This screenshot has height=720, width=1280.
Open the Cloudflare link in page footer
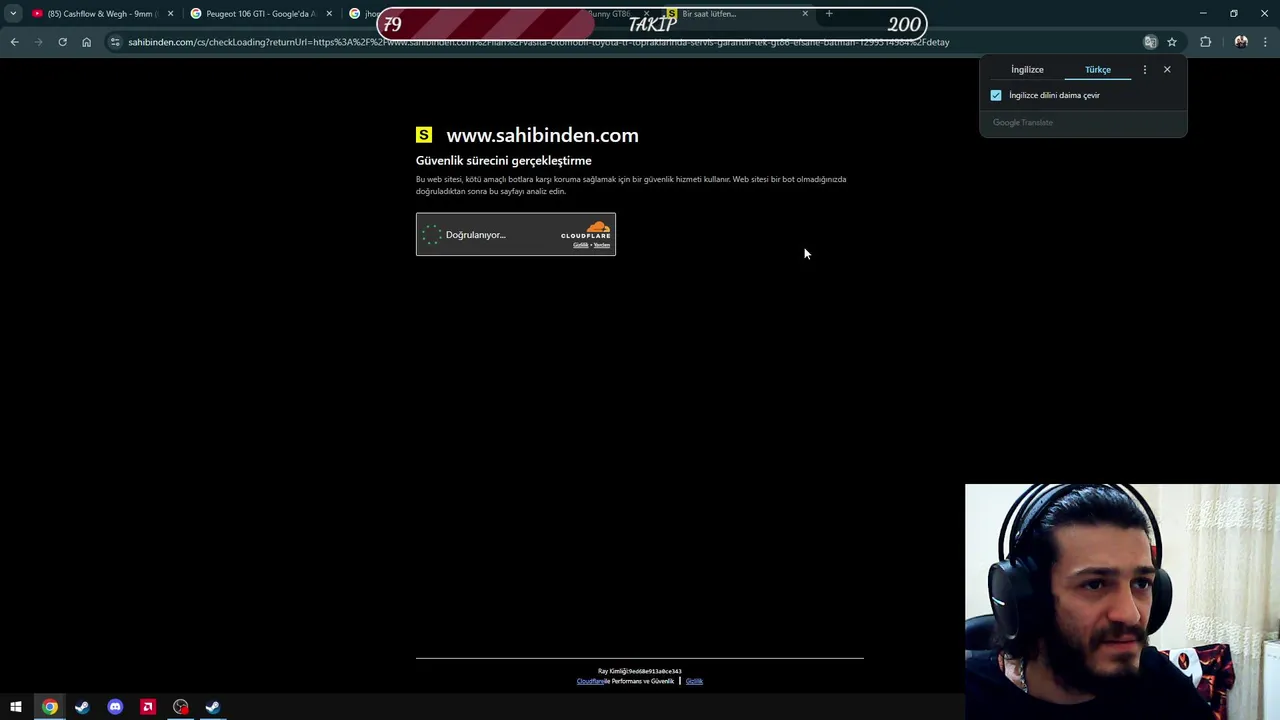590,681
